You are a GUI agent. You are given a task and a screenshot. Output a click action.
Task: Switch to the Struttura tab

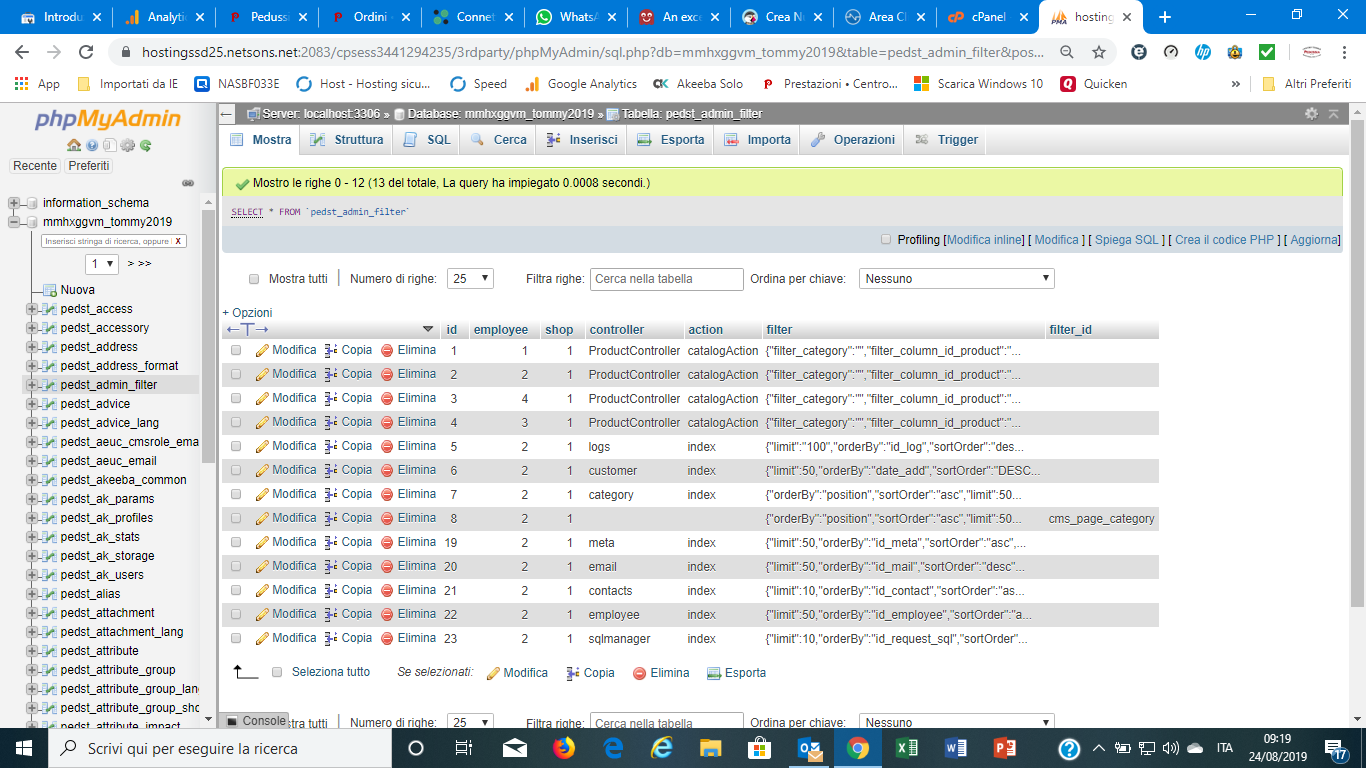(x=346, y=140)
